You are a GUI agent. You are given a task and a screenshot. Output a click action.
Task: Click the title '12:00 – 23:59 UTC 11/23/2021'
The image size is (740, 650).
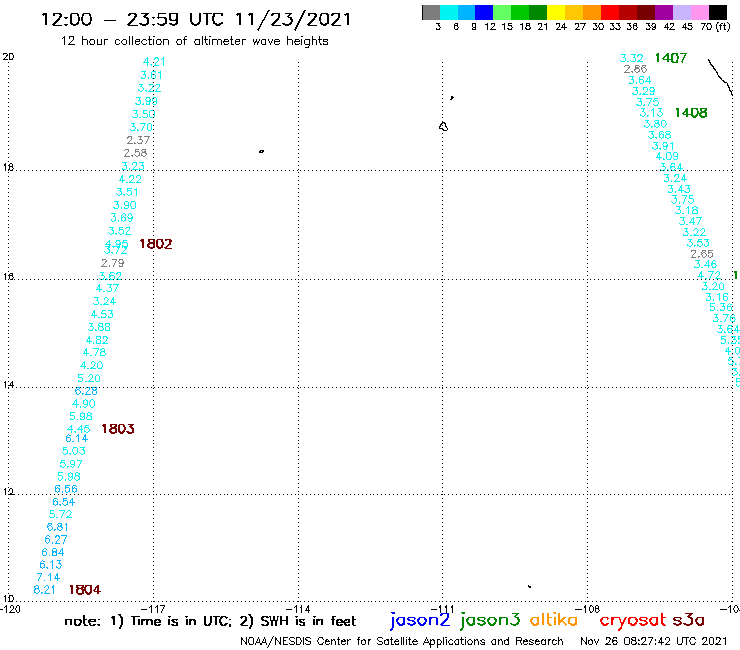tap(196, 19)
